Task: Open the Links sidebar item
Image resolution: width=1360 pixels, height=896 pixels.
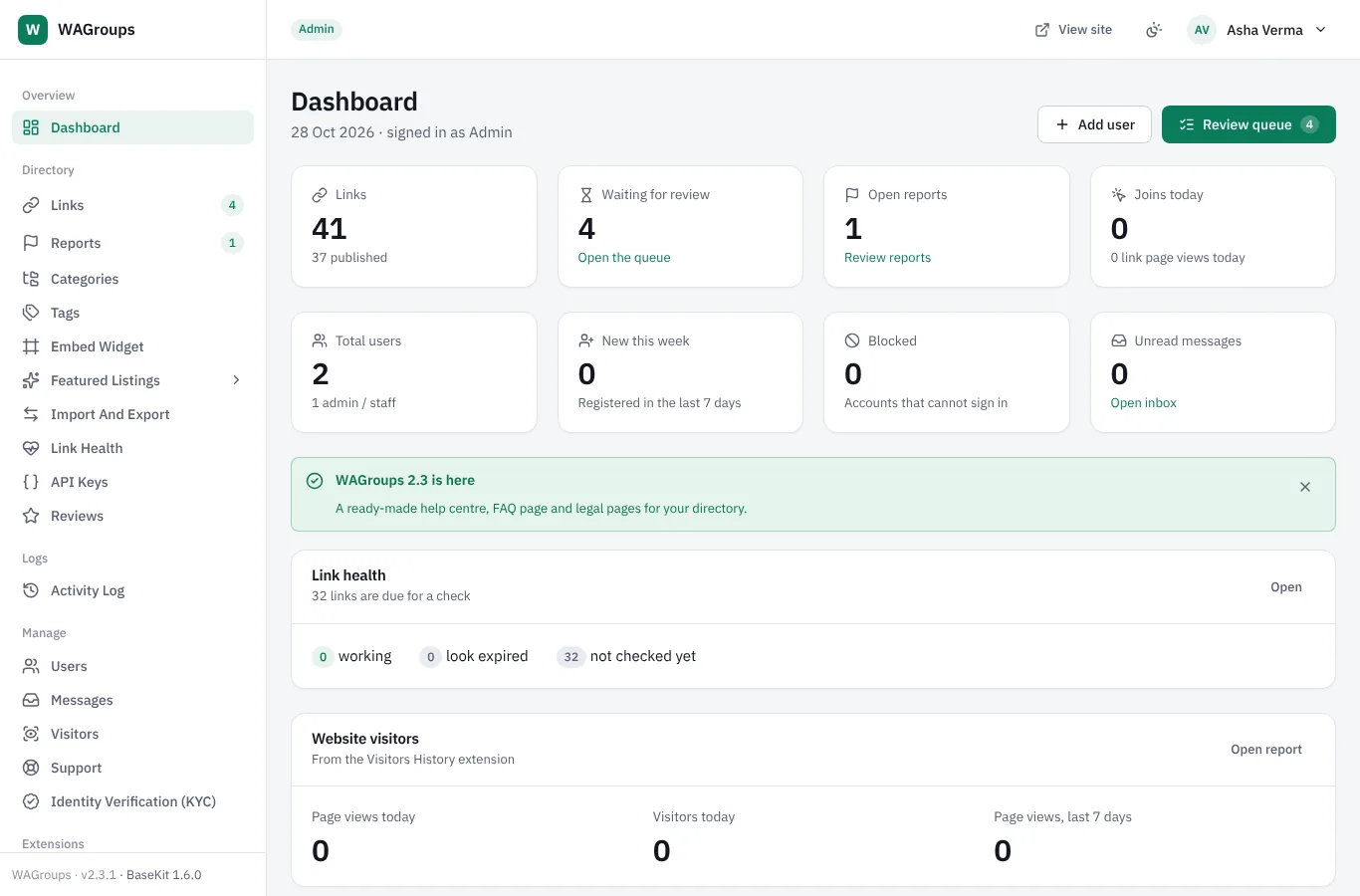Action: click(x=132, y=205)
